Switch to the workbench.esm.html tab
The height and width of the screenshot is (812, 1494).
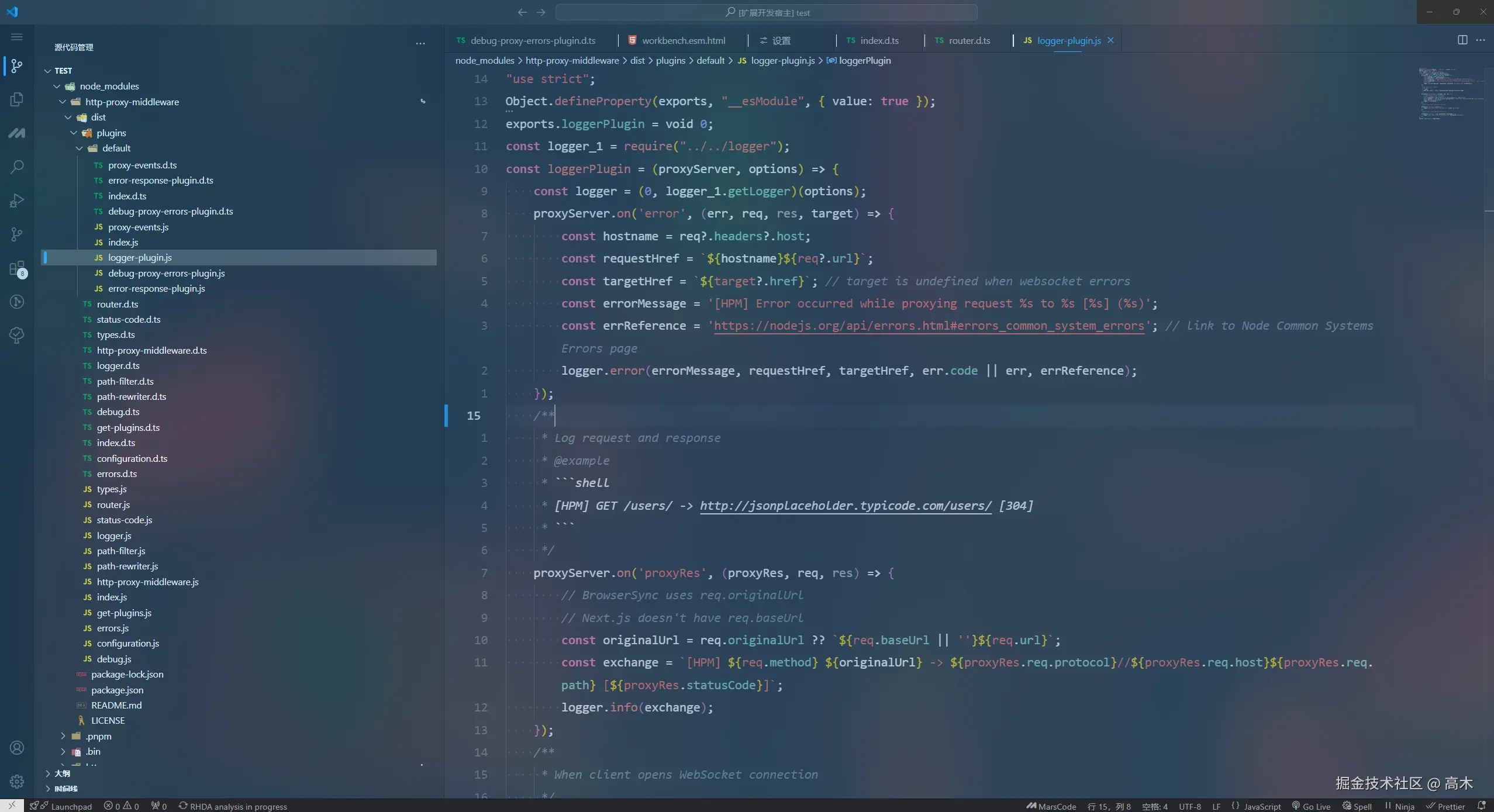(683, 40)
